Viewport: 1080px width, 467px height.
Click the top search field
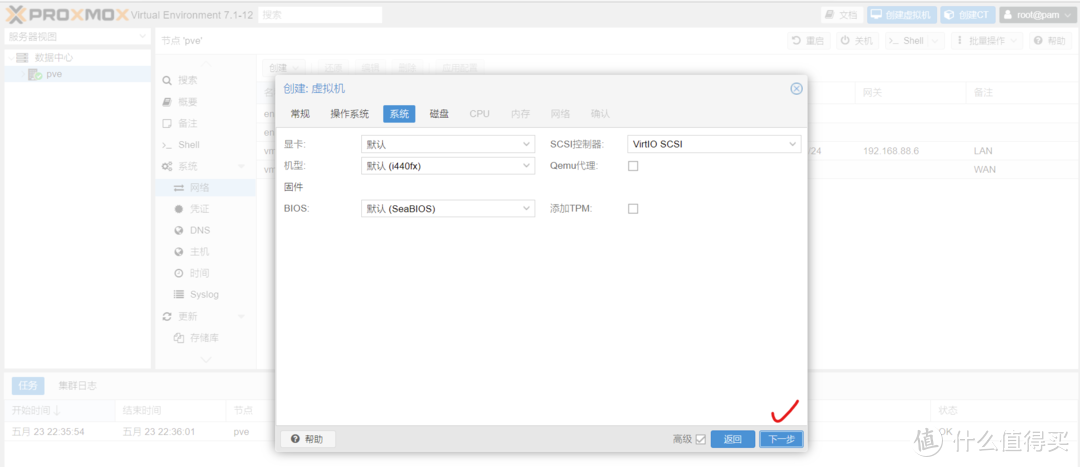pos(320,14)
